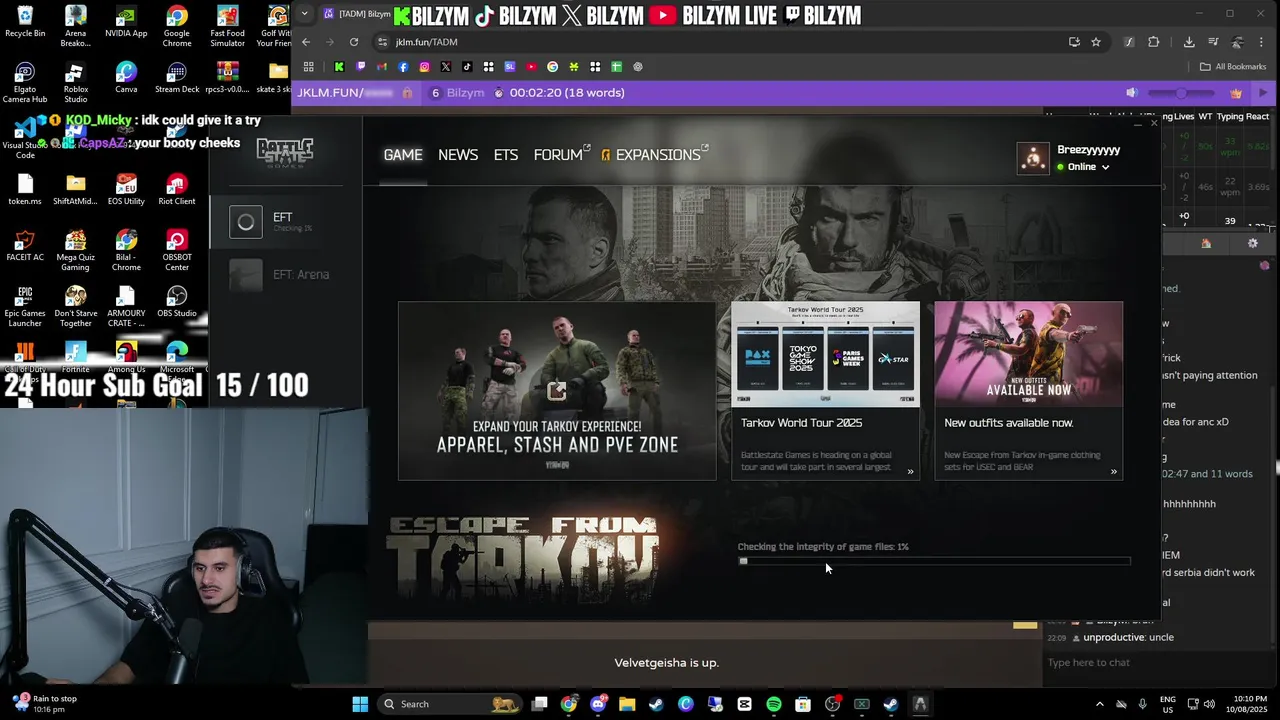Switch to the GAME tab in launcher
The width and height of the screenshot is (1280, 720).
403,155
